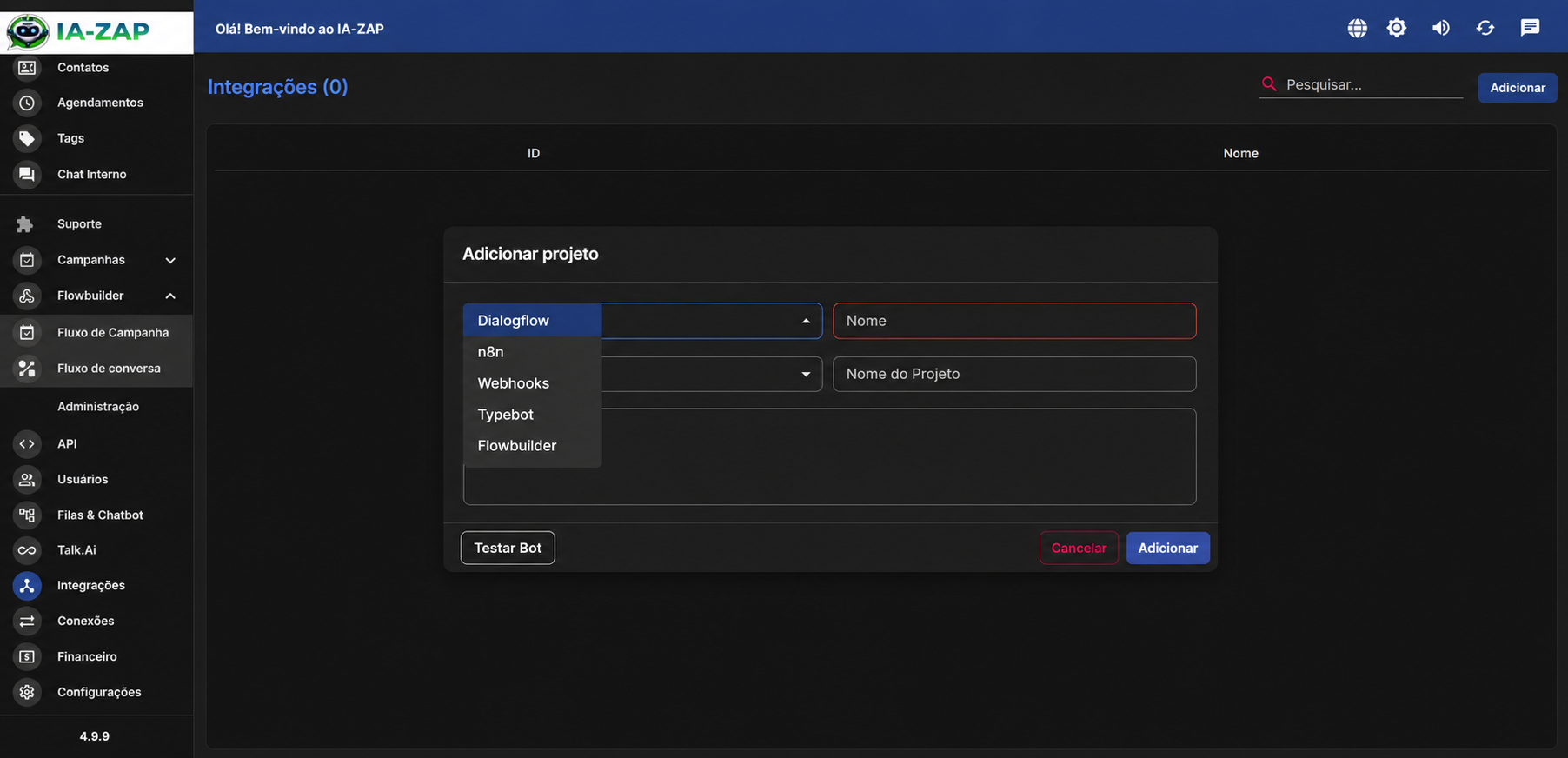Click the Usuários people icon
1568x758 pixels.
pos(27,479)
